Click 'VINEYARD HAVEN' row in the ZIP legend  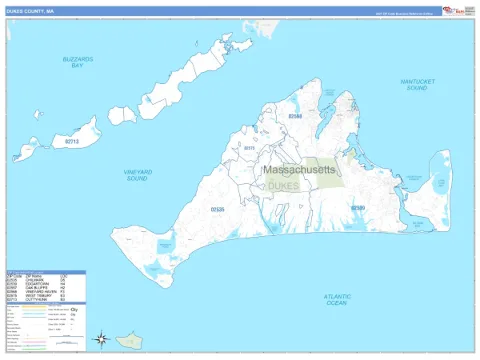tap(37, 292)
